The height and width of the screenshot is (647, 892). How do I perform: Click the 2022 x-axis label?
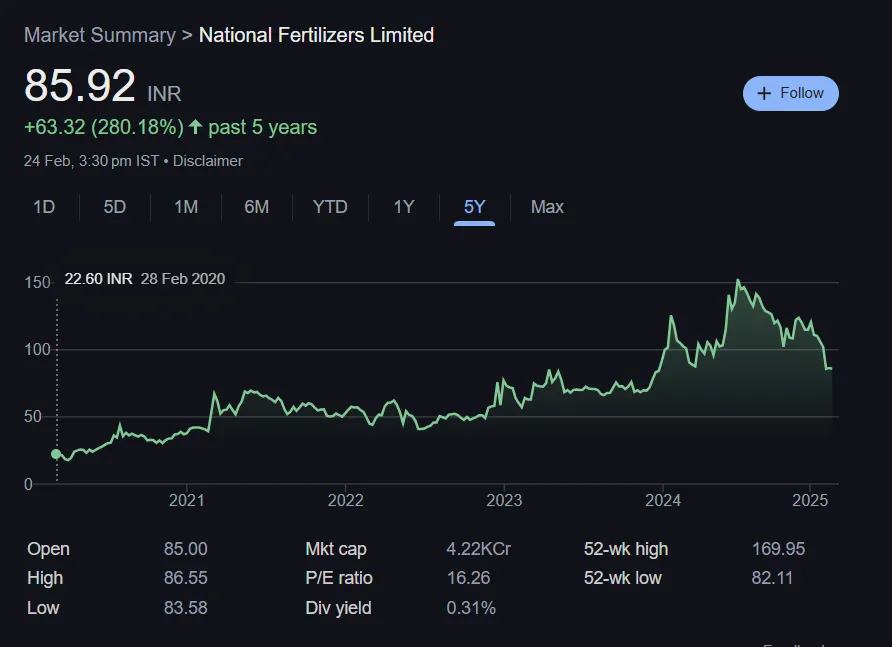coord(345,500)
